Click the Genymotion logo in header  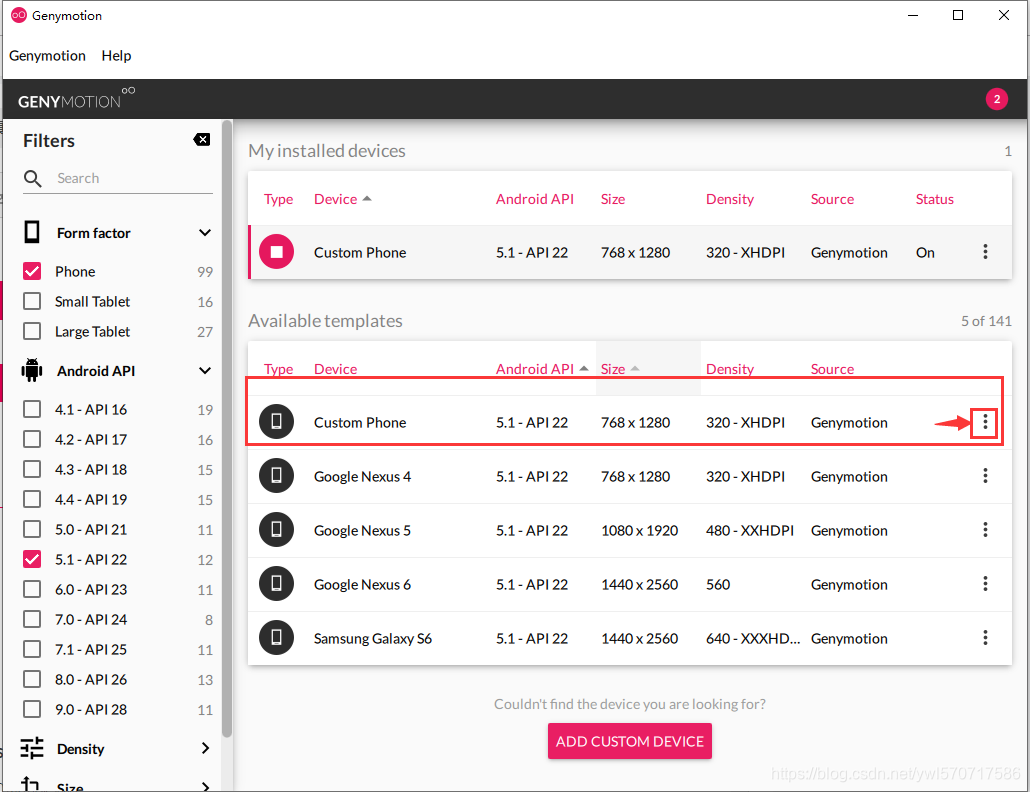(76, 99)
